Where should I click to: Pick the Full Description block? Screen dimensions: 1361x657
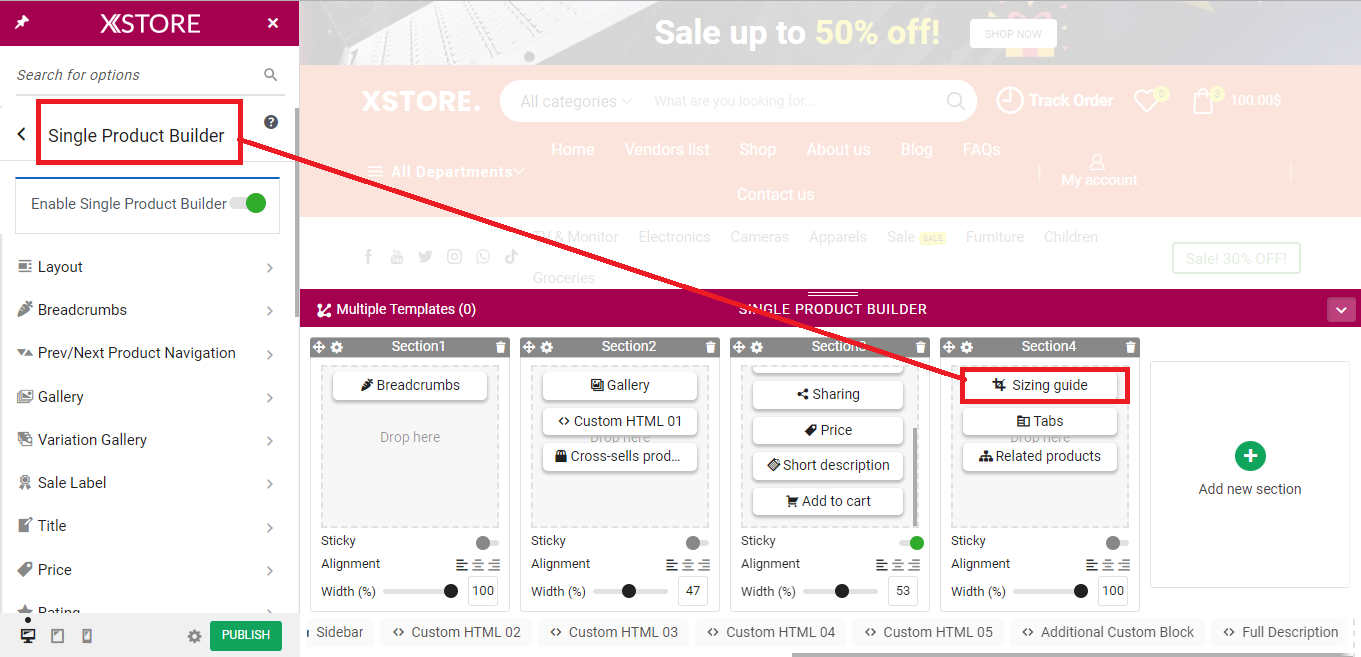pos(1280,632)
